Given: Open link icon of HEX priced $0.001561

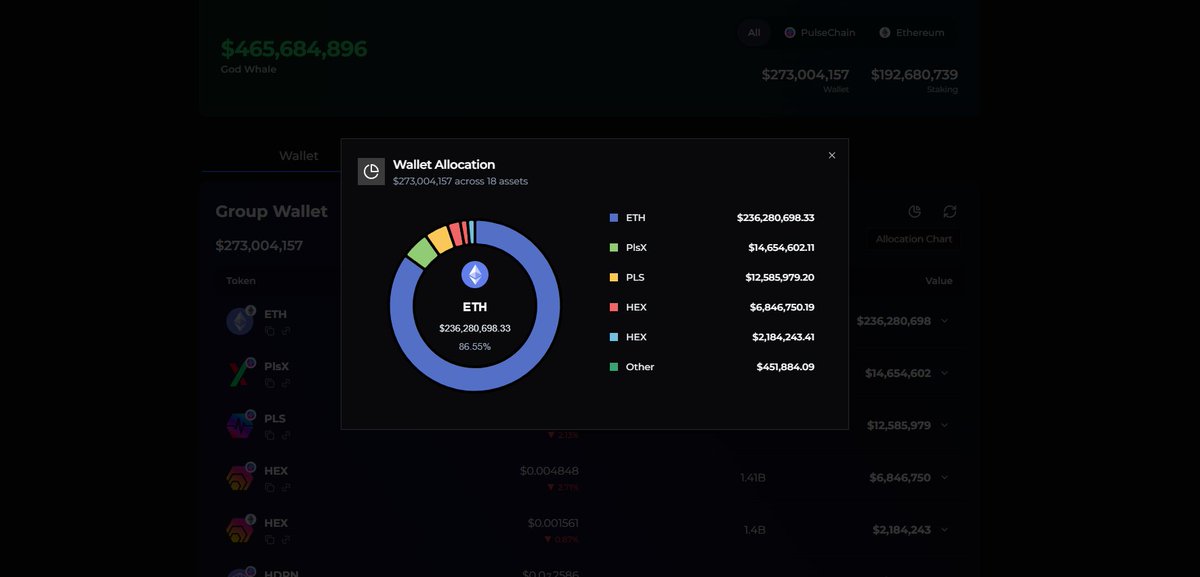Looking at the screenshot, I should pyautogui.click(x=286, y=539).
